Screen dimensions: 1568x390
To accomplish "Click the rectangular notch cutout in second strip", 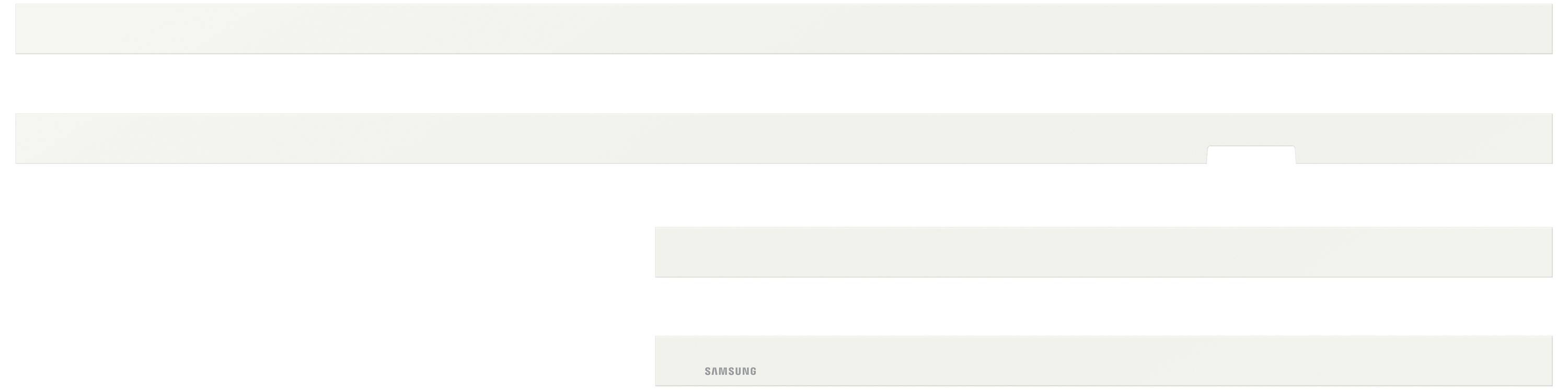I will (1251, 155).
